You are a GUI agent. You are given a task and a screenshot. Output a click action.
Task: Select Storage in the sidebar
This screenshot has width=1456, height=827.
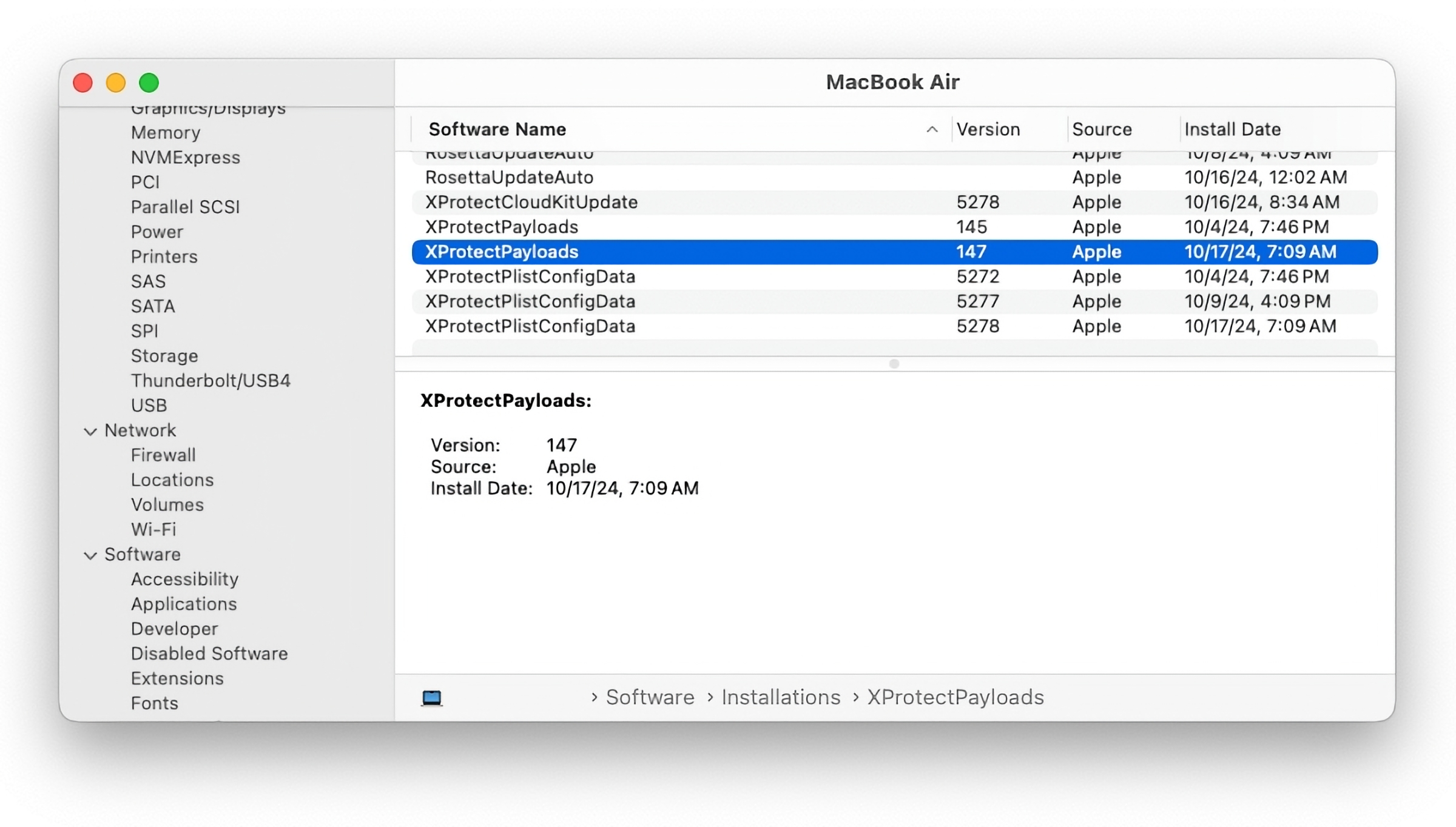(x=164, y=356)
